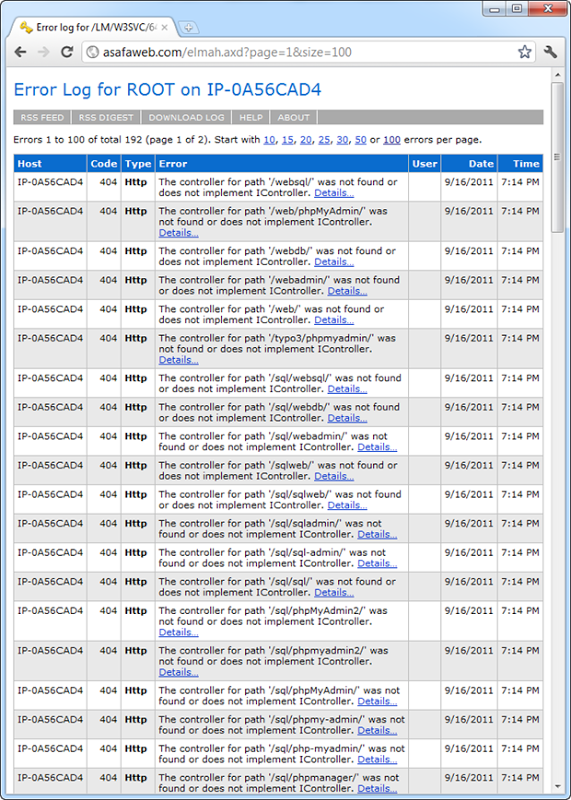Open a new tab with plus button
The image size is (571, 800).
coord(188,28)
